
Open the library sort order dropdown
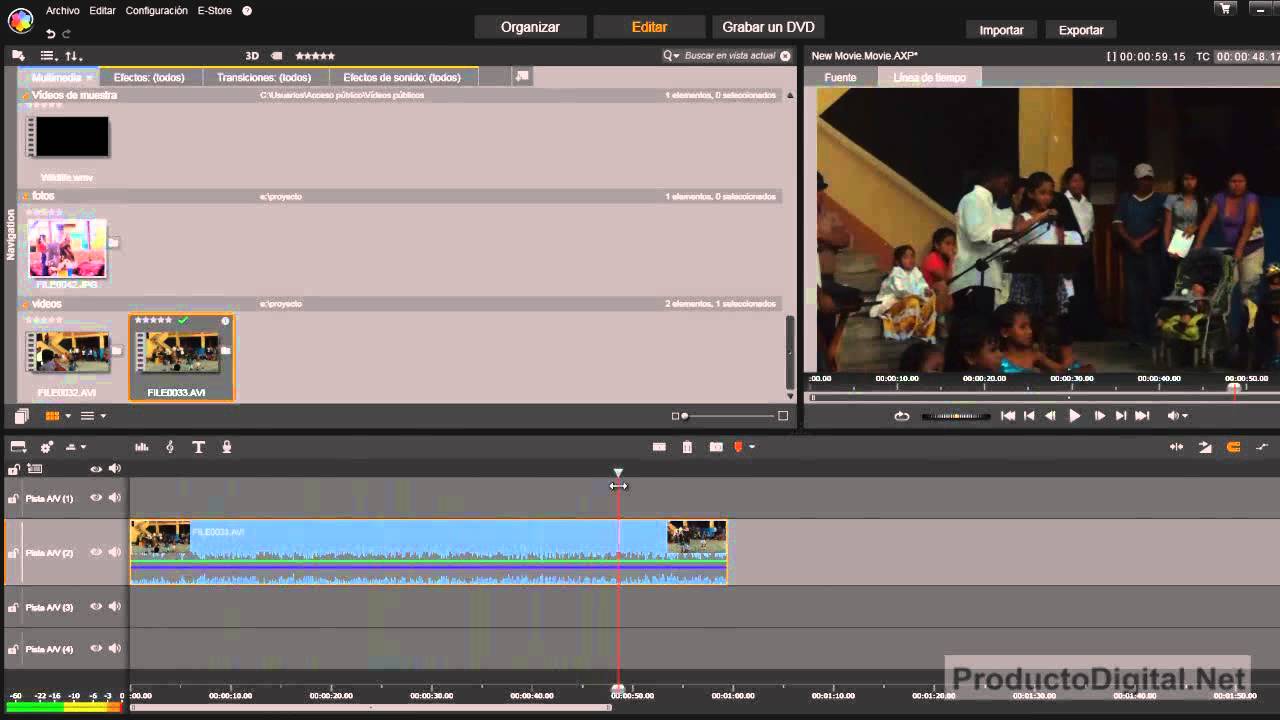[74, 56]
